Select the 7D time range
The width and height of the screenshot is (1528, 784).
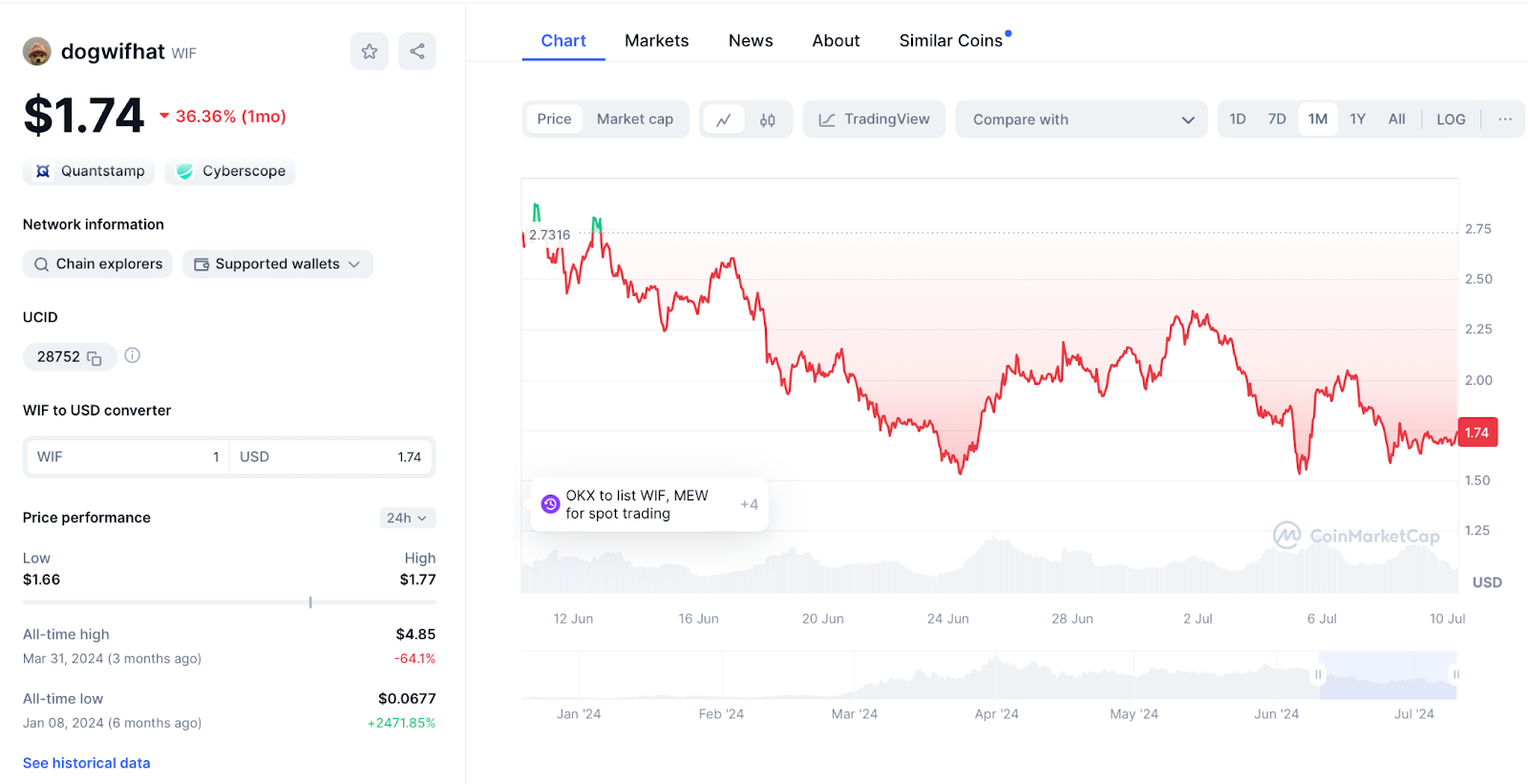(1277, 119)
